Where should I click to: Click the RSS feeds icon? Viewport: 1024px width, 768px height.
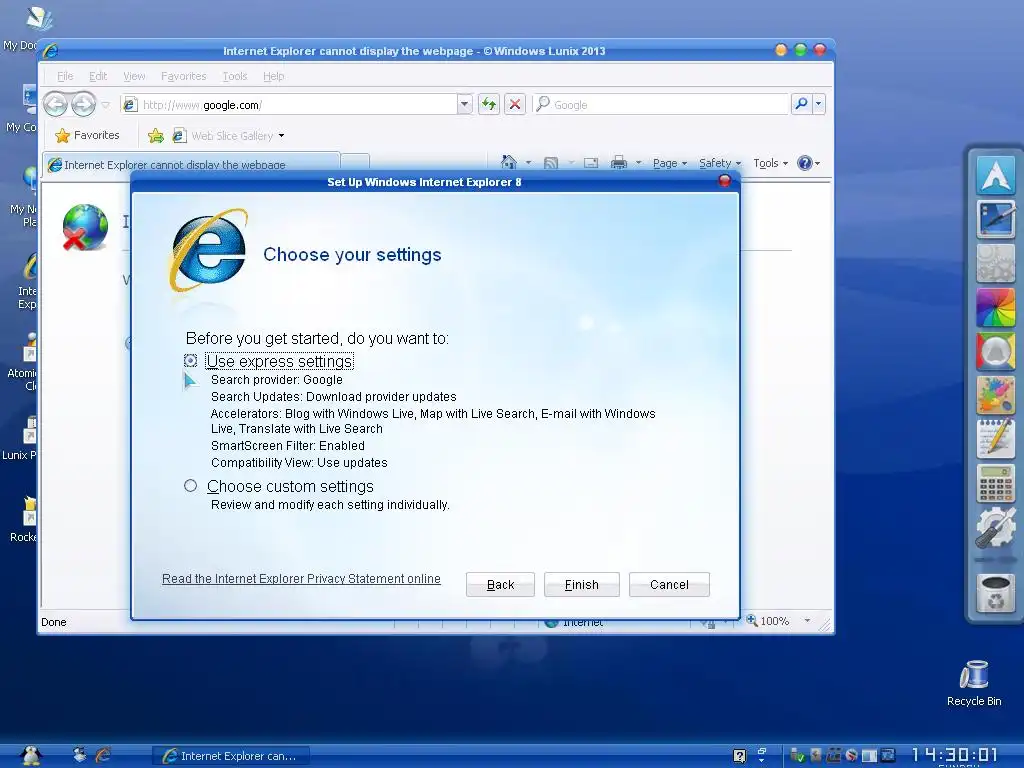pos(551,163)
